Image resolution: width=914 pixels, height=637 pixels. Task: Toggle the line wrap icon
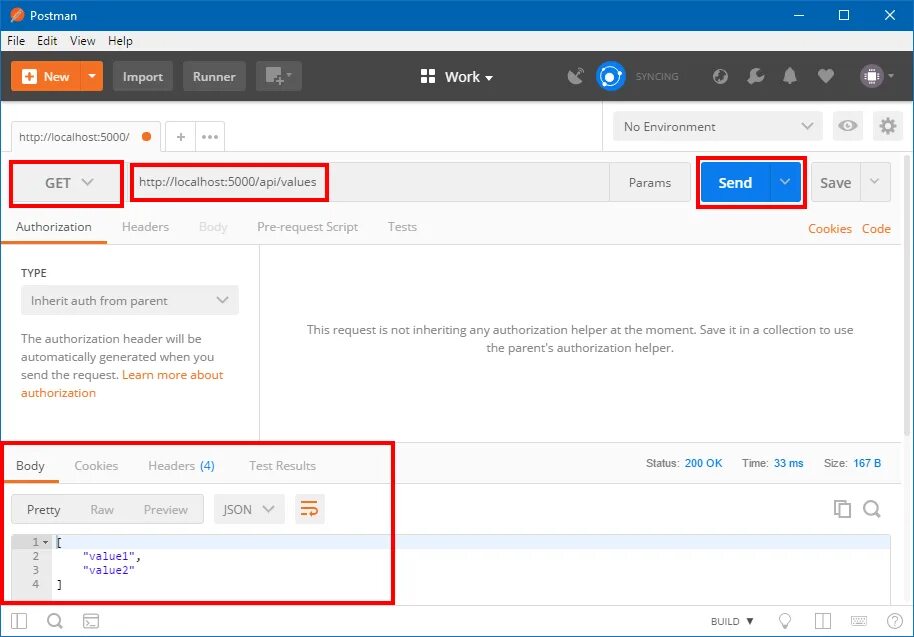[x=310, y=509]
